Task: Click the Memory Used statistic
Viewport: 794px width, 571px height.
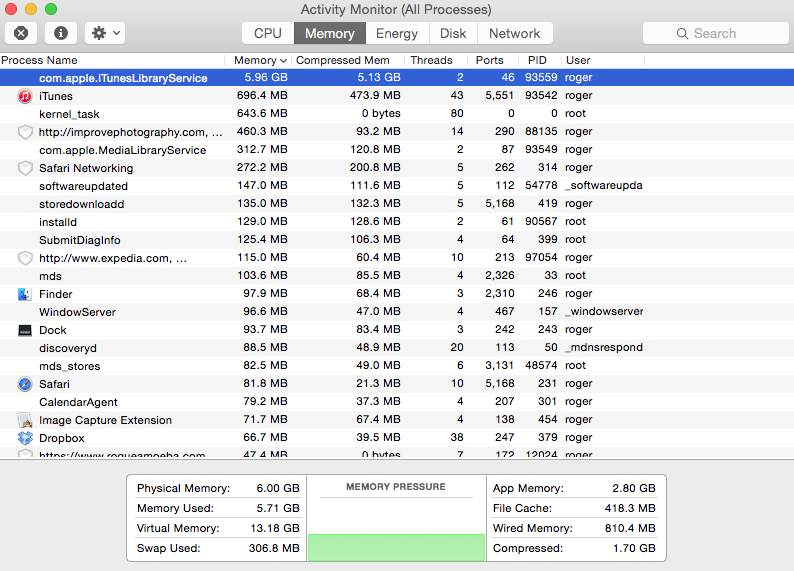Action: [218, 508]
